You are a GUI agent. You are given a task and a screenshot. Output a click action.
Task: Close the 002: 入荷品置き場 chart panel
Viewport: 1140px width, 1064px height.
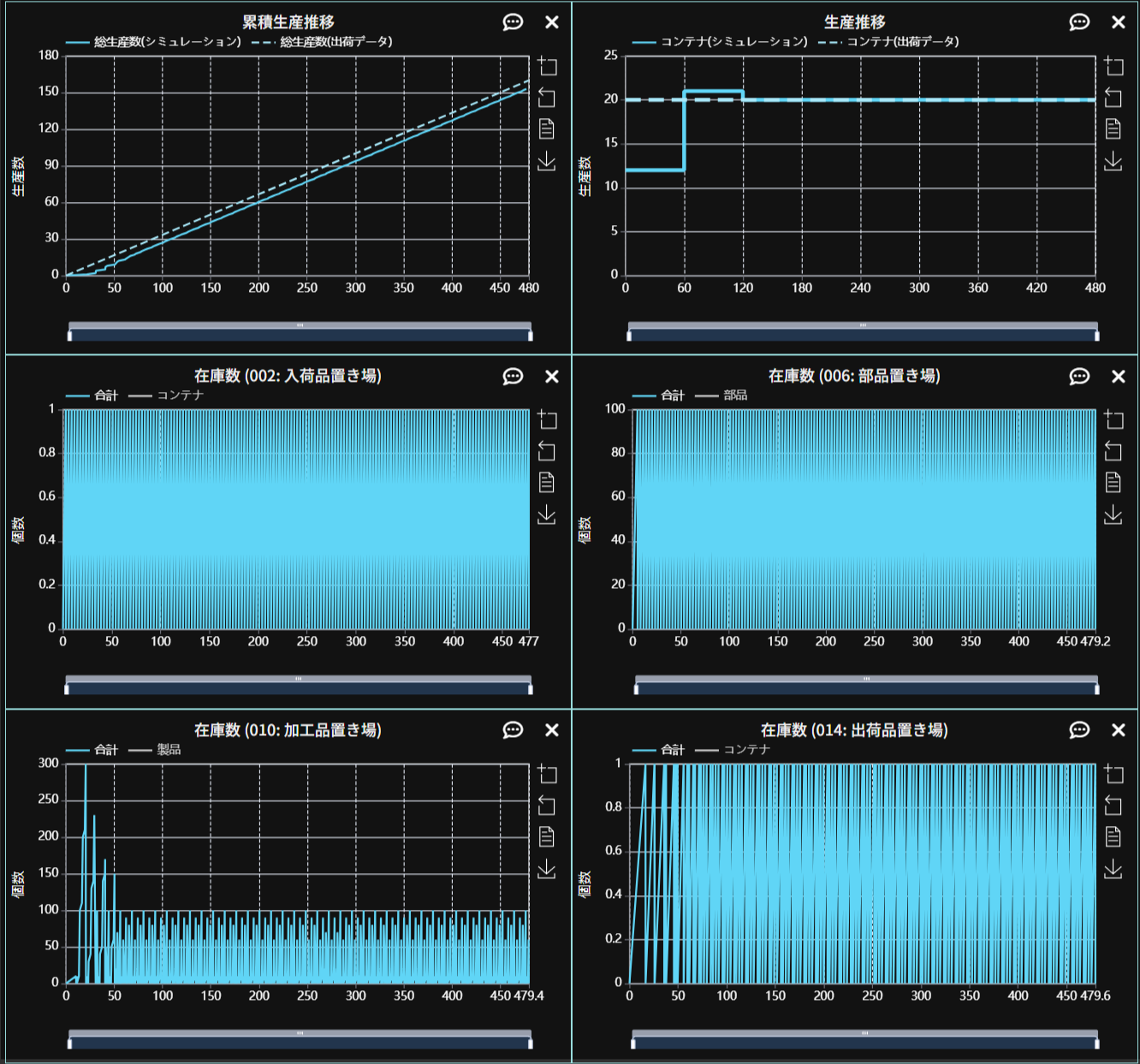(552, 377)
